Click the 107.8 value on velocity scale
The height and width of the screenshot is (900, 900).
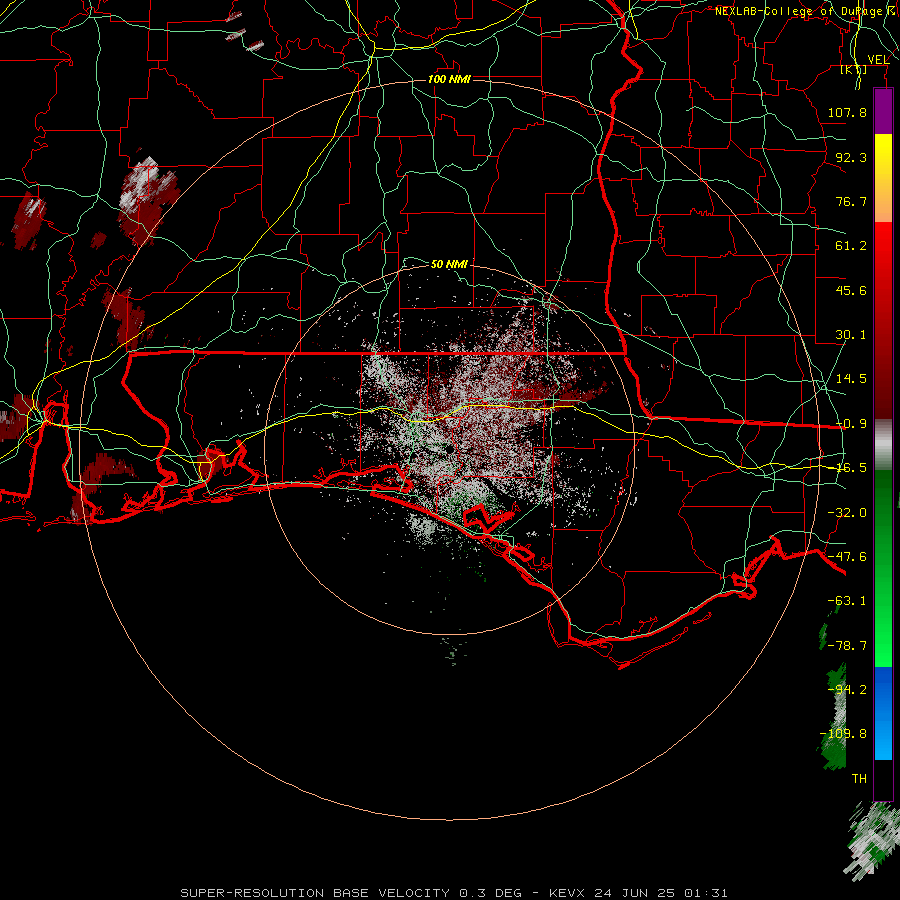(x=847, y=112)
